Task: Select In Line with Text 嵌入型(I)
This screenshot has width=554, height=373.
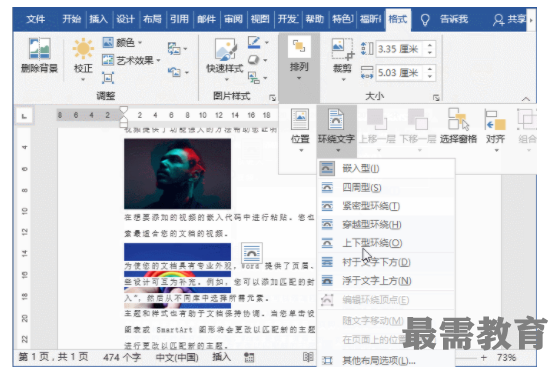Action: tap(386, 168)
